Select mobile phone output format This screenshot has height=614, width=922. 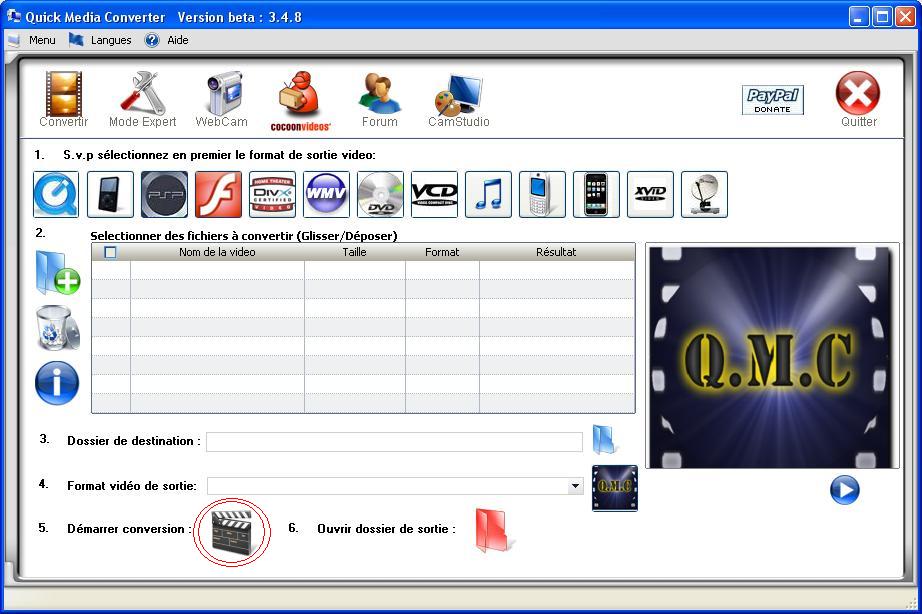[x=543, y=194]
